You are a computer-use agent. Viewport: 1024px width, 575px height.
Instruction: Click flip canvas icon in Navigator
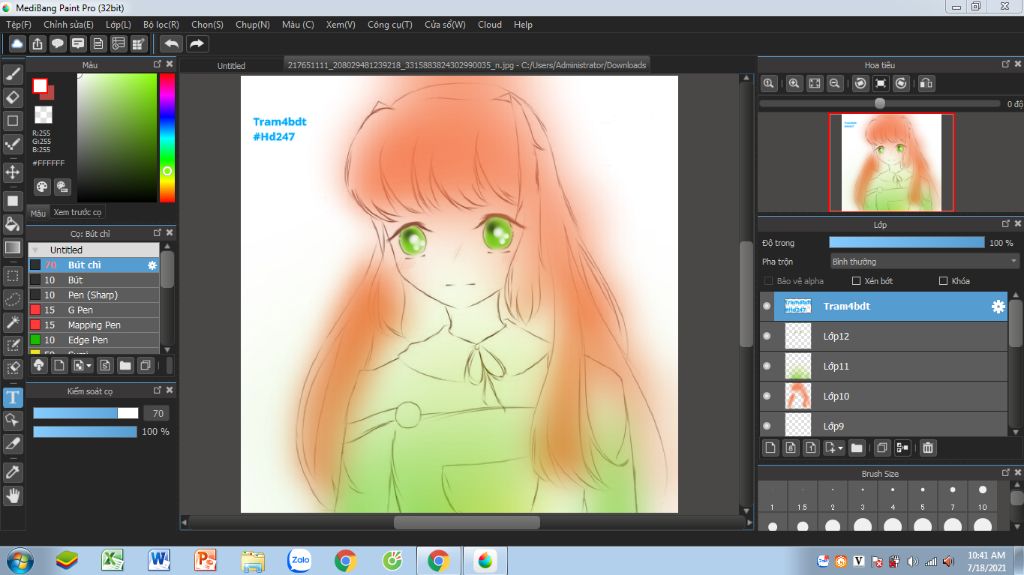(926, 84)
